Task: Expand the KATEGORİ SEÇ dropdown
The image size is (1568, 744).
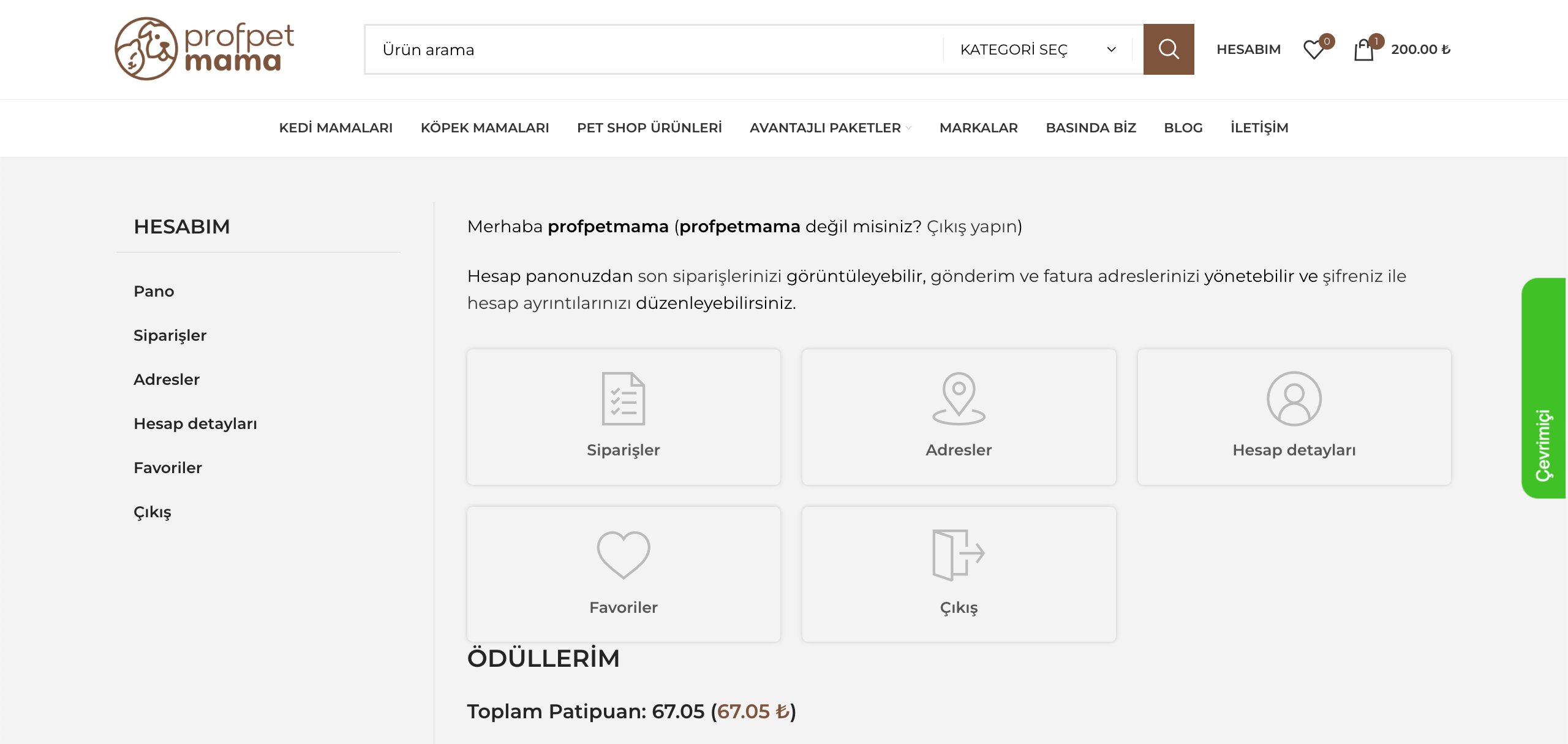Action: (x=1038, y=50)
